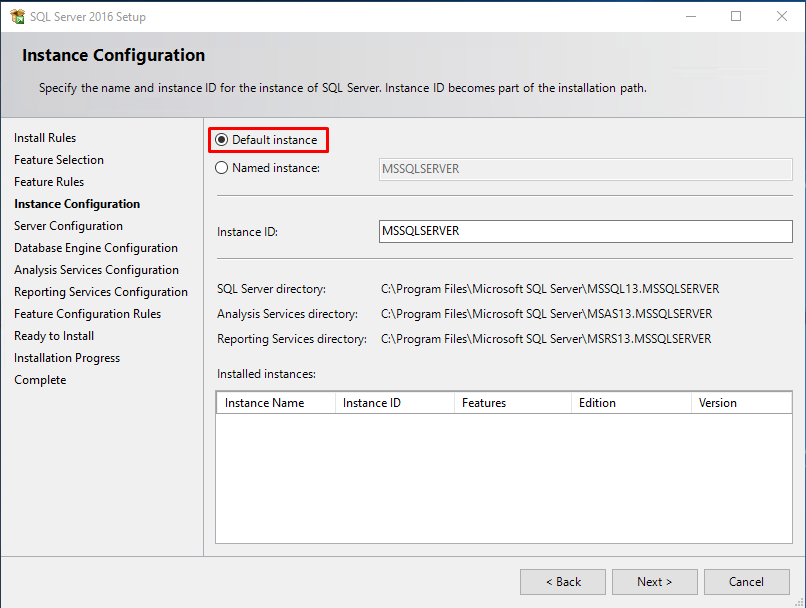Click the Named instance text field

click(585, 169)
